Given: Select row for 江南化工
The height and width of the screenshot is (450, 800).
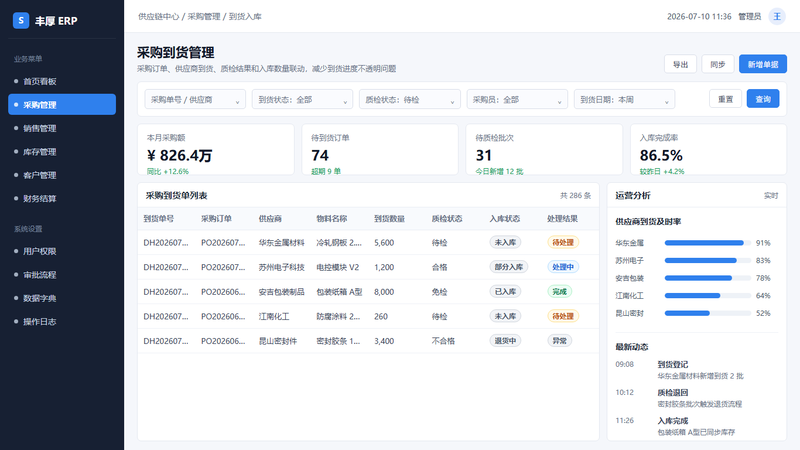Looking at the screenshot, I should (368, 316).
